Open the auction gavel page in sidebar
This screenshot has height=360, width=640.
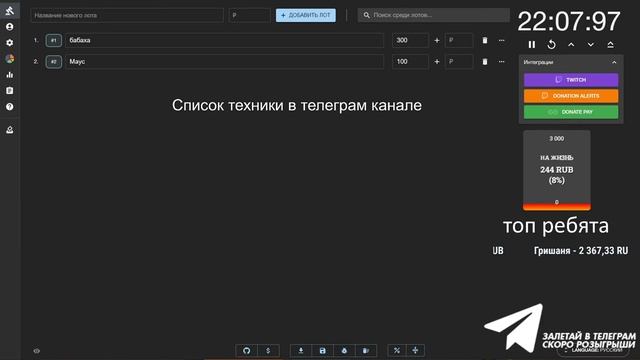pos(9,11)
